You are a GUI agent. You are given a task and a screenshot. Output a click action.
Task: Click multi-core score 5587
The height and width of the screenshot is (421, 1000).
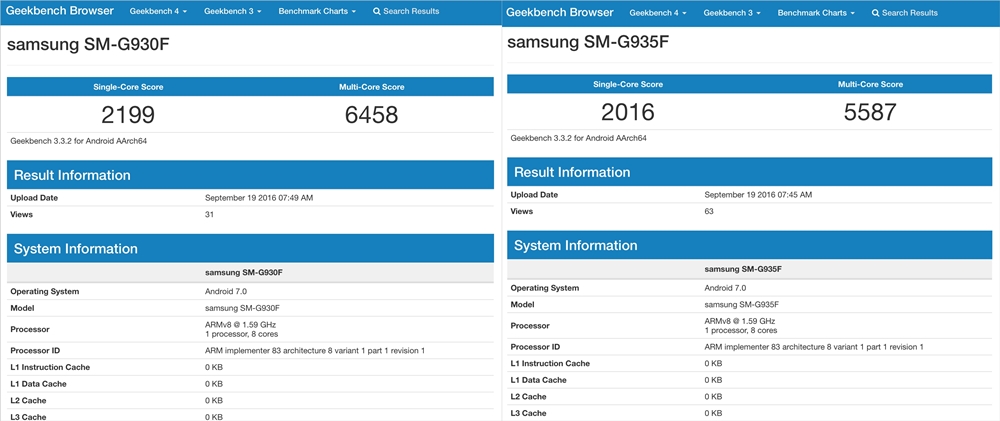pyautogui.click(x=871, y=112)
